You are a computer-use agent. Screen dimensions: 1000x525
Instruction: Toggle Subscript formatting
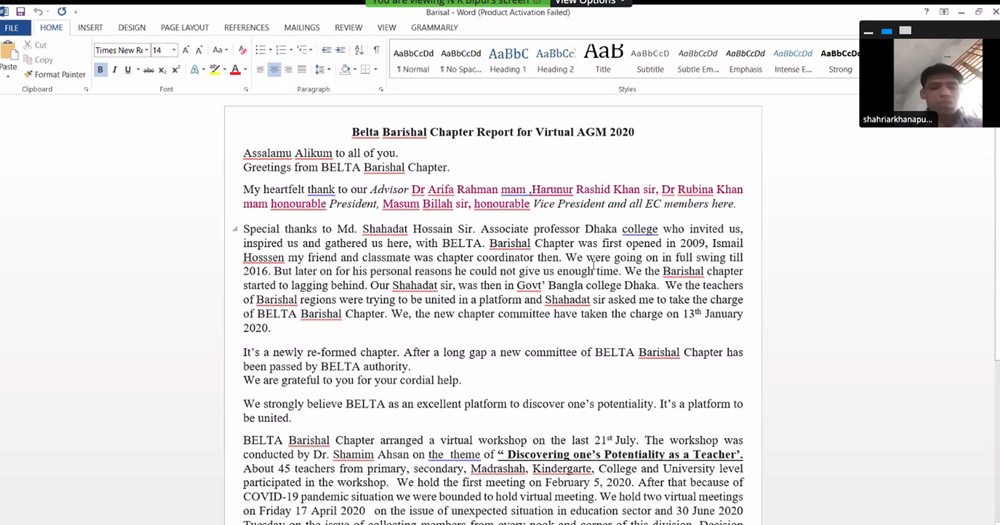(162, 70)
